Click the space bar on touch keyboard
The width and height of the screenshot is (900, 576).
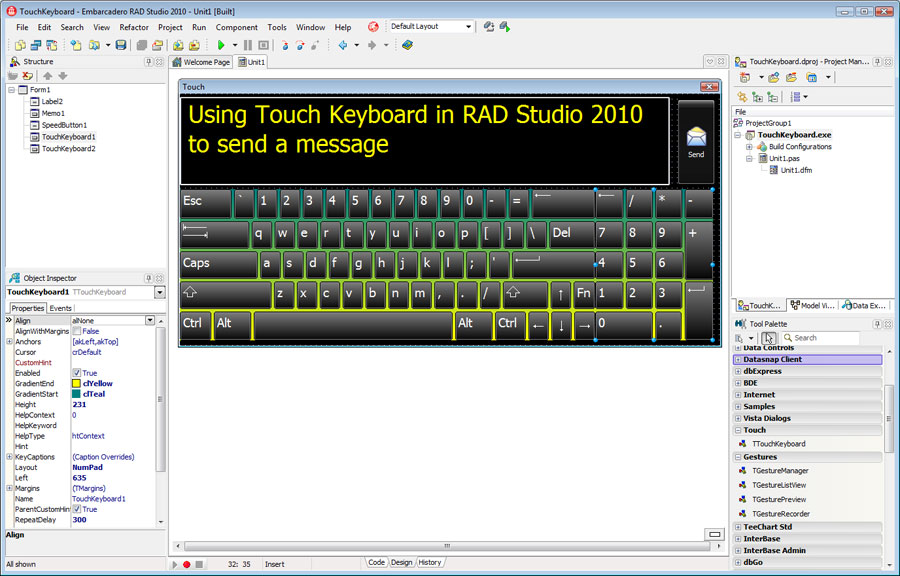353,325
